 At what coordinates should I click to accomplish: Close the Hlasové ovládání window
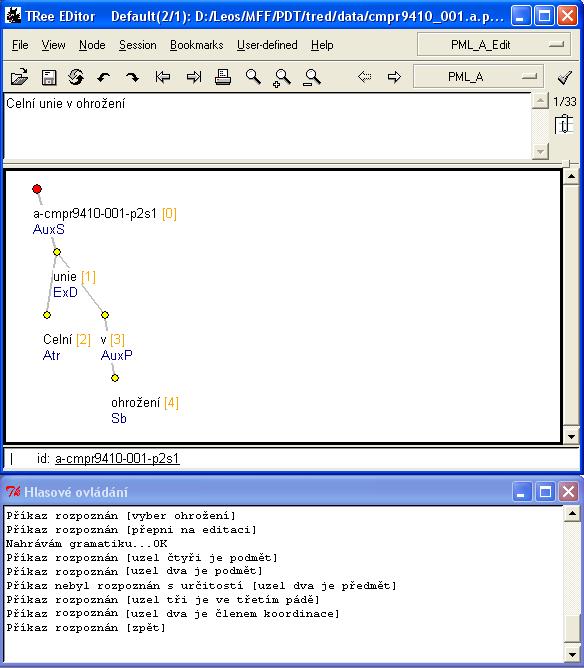(568, 492)
